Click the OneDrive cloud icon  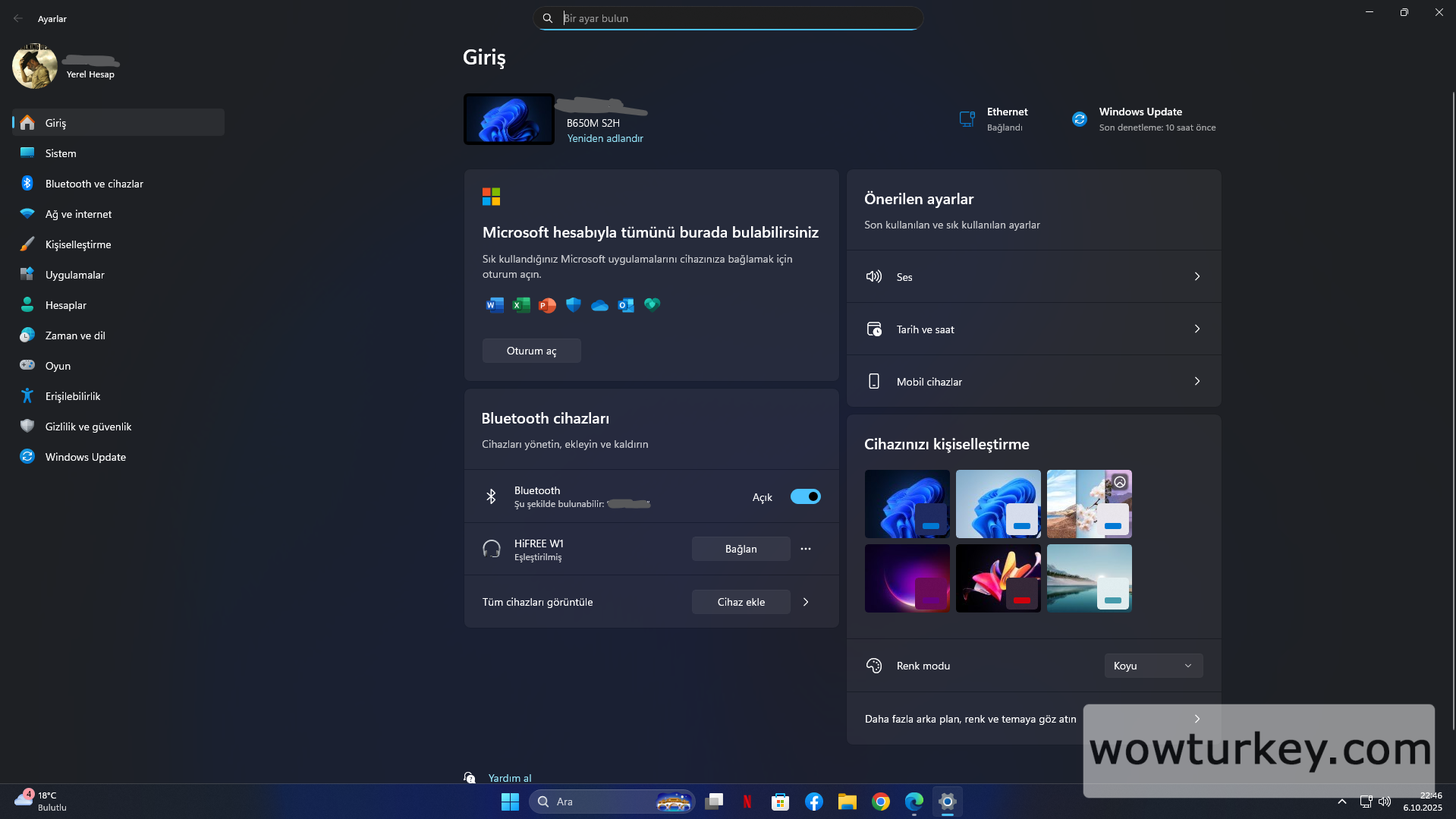[599, 305]
